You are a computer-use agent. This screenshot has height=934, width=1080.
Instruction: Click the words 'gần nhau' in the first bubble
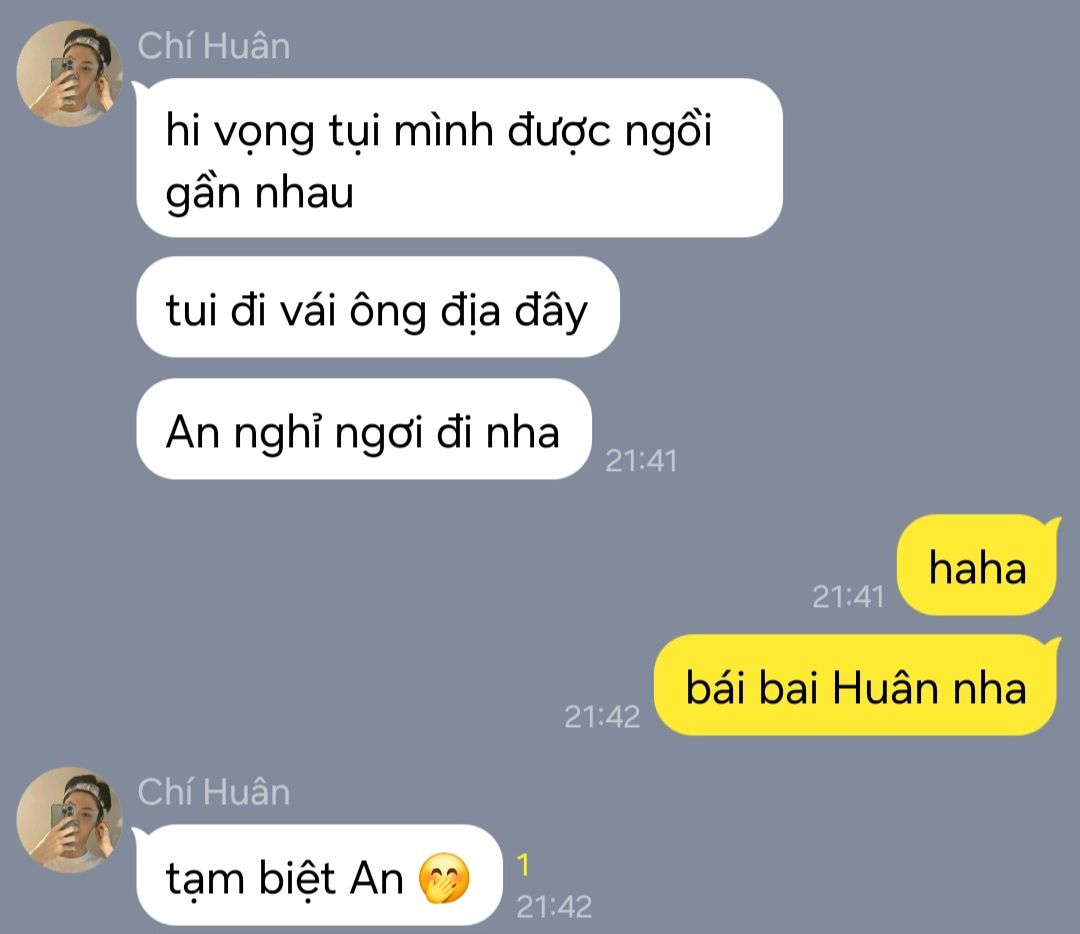click(x=260, y=192)
